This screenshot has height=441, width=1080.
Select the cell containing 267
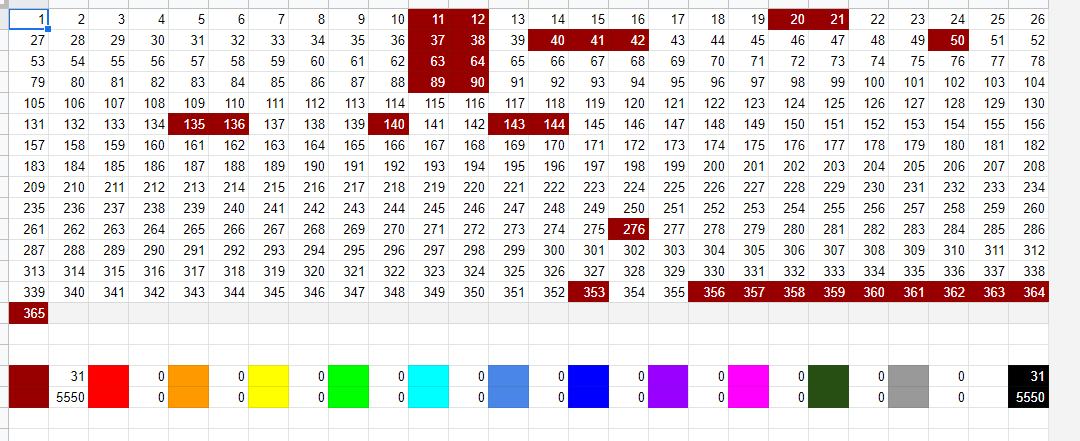pos(269,229)
